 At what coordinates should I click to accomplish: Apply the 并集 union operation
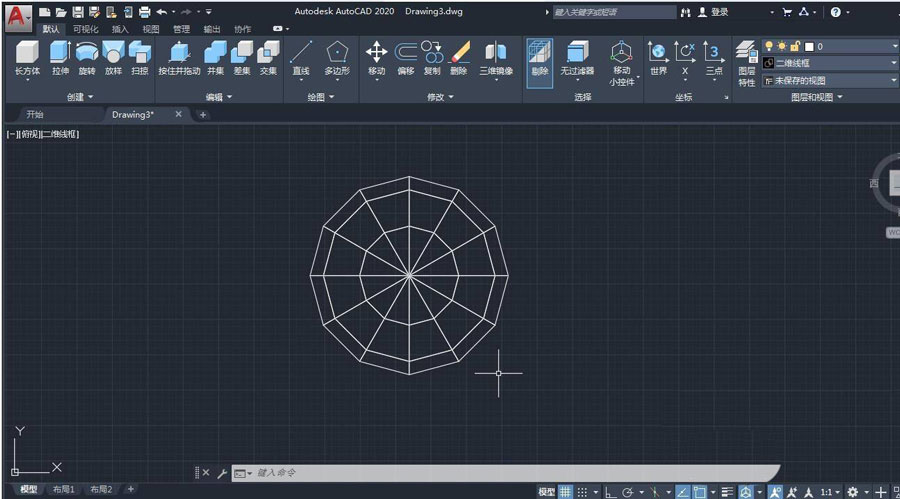215,59
